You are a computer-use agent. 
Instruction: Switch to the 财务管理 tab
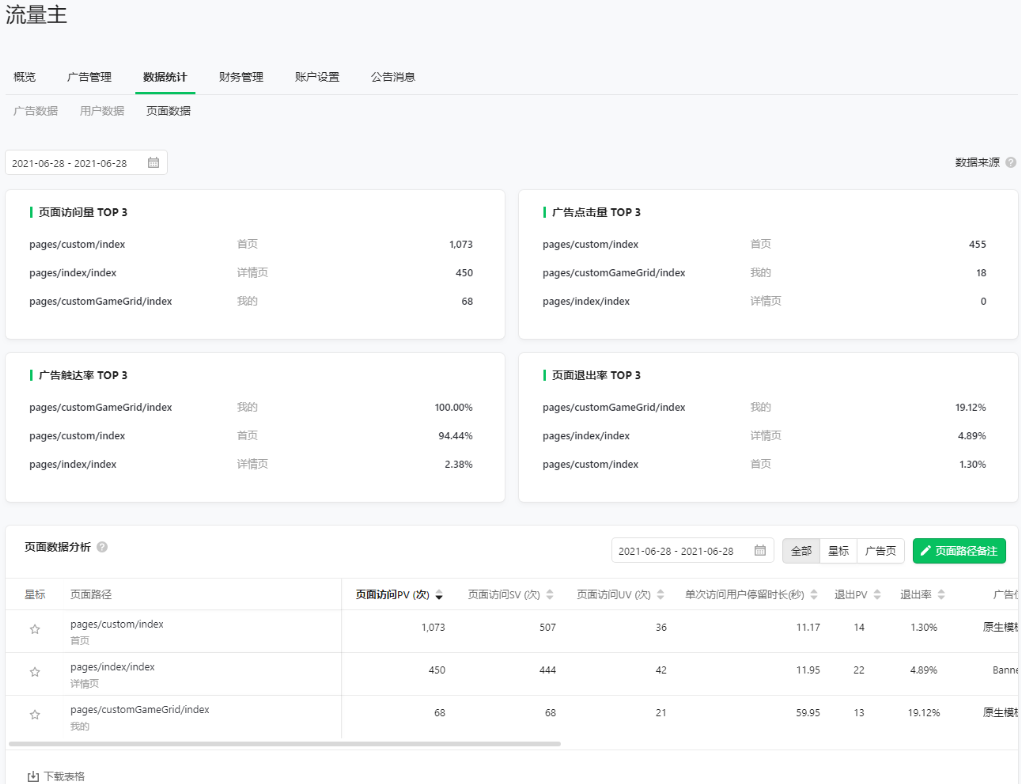click(x=241, y=77)
